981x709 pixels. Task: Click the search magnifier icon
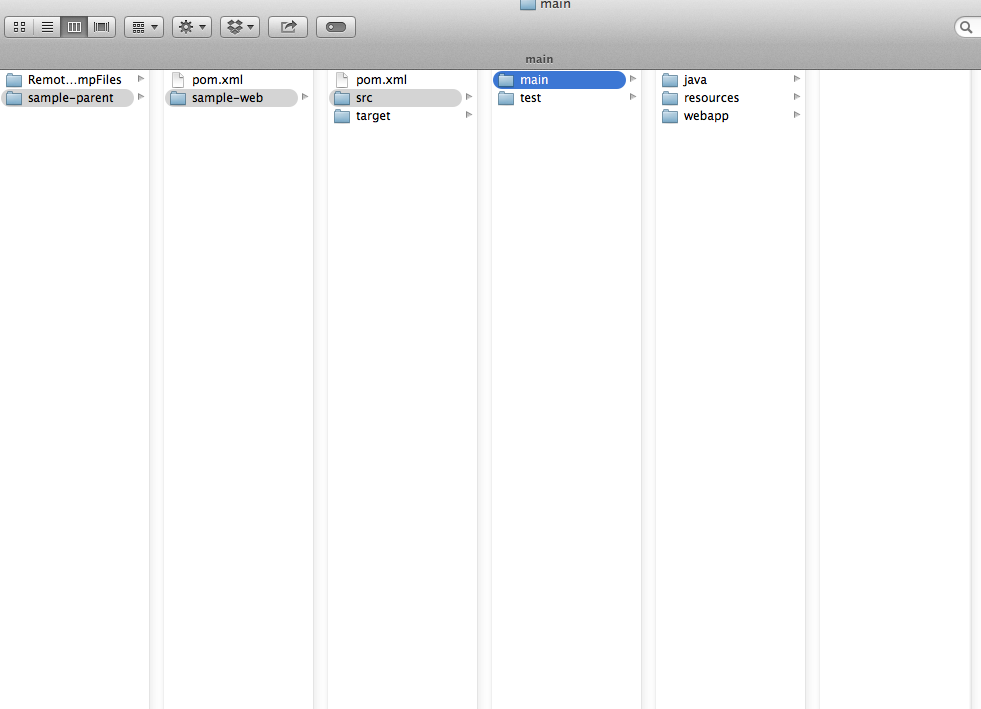966,28
